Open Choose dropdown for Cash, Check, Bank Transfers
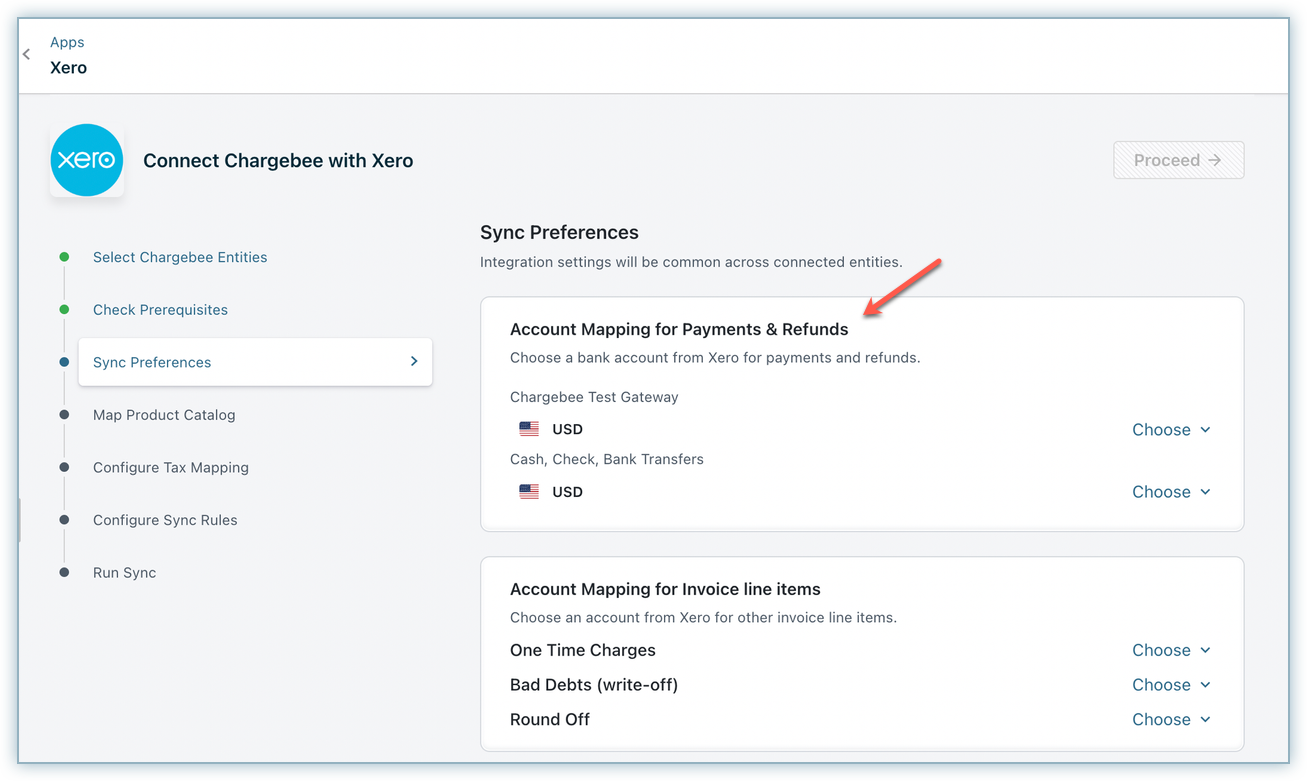The height and width of the screenshot is (781, 1307). (1170, 492)
